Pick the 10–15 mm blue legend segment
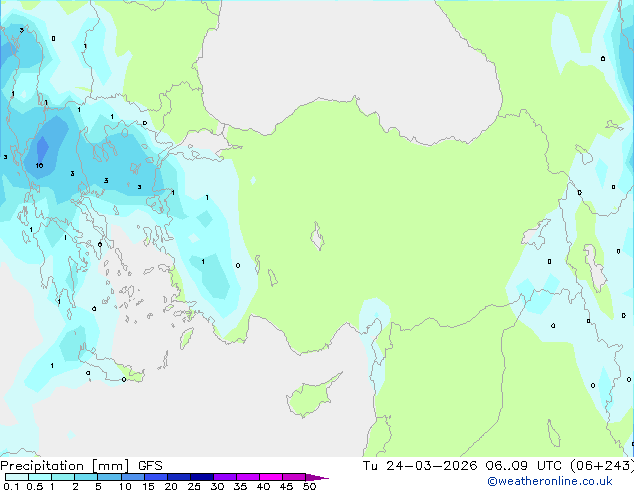634x490 pixels. (x=133, y=477)
